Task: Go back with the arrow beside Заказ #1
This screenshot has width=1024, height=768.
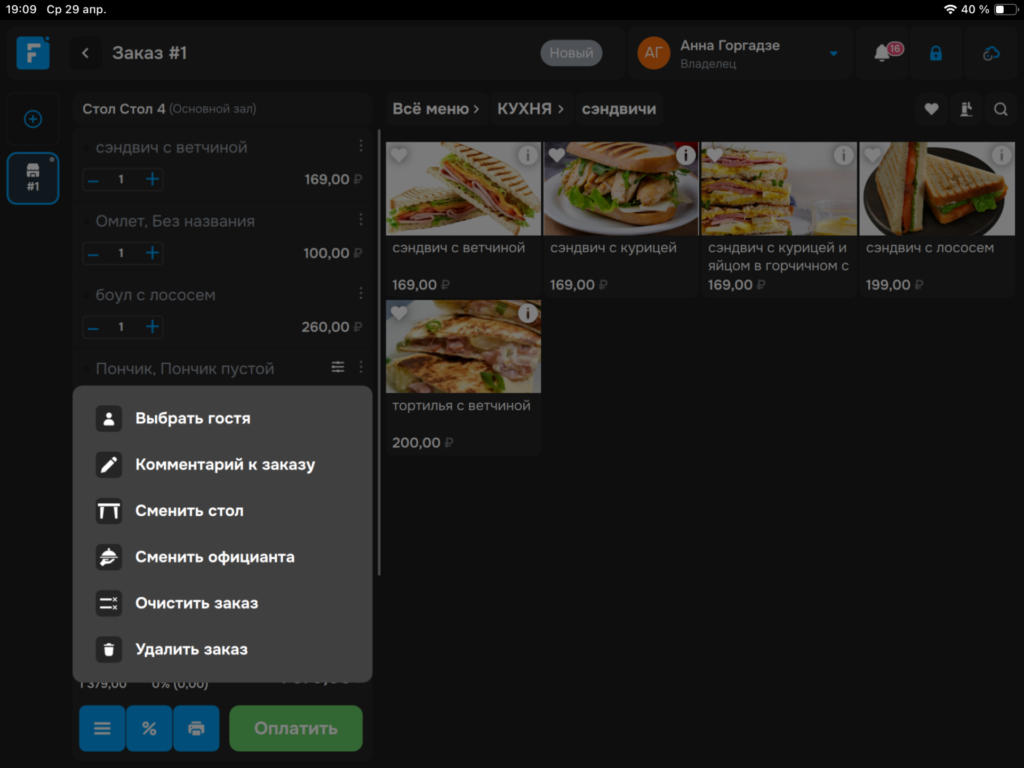Action: click(x=86, y=53)
